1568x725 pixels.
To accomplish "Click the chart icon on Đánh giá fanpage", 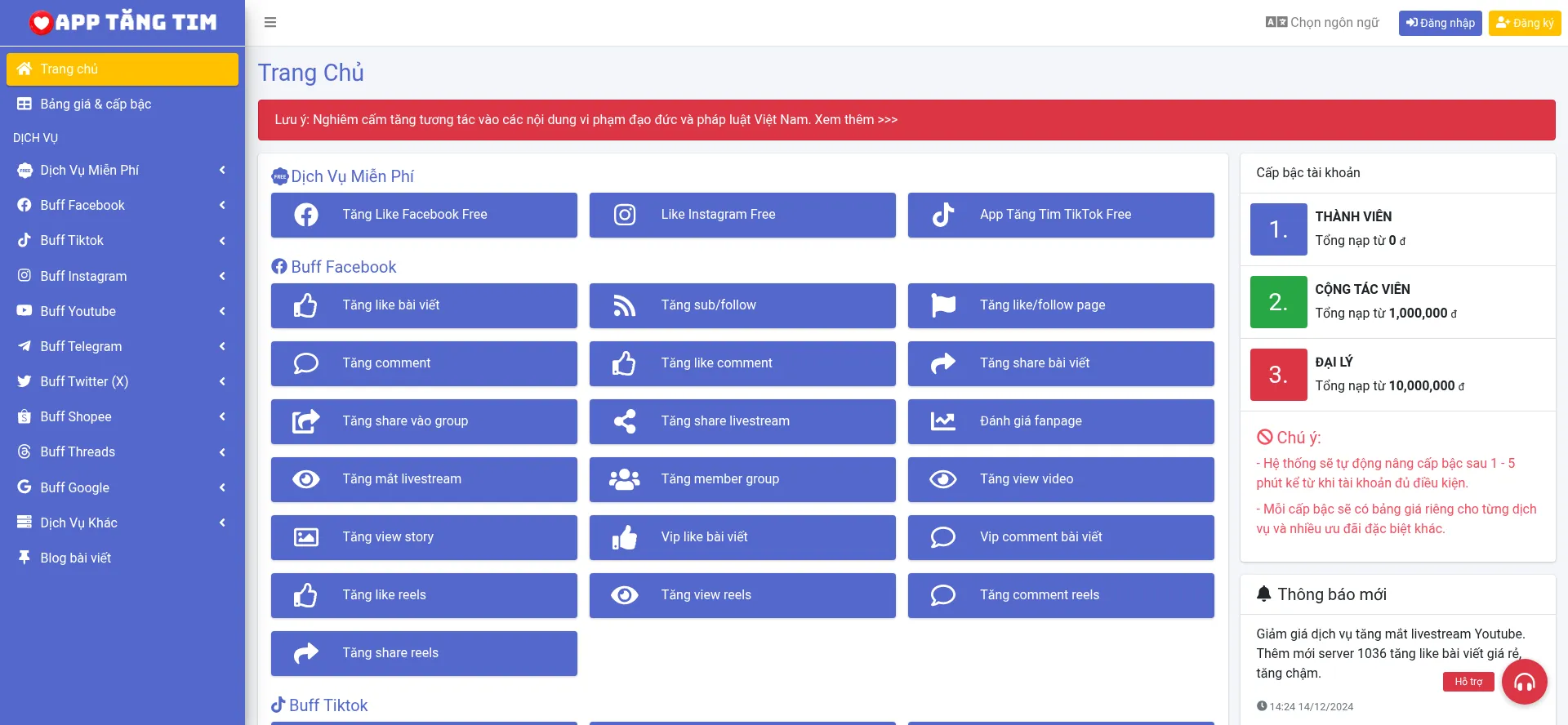I will point(943,421).
